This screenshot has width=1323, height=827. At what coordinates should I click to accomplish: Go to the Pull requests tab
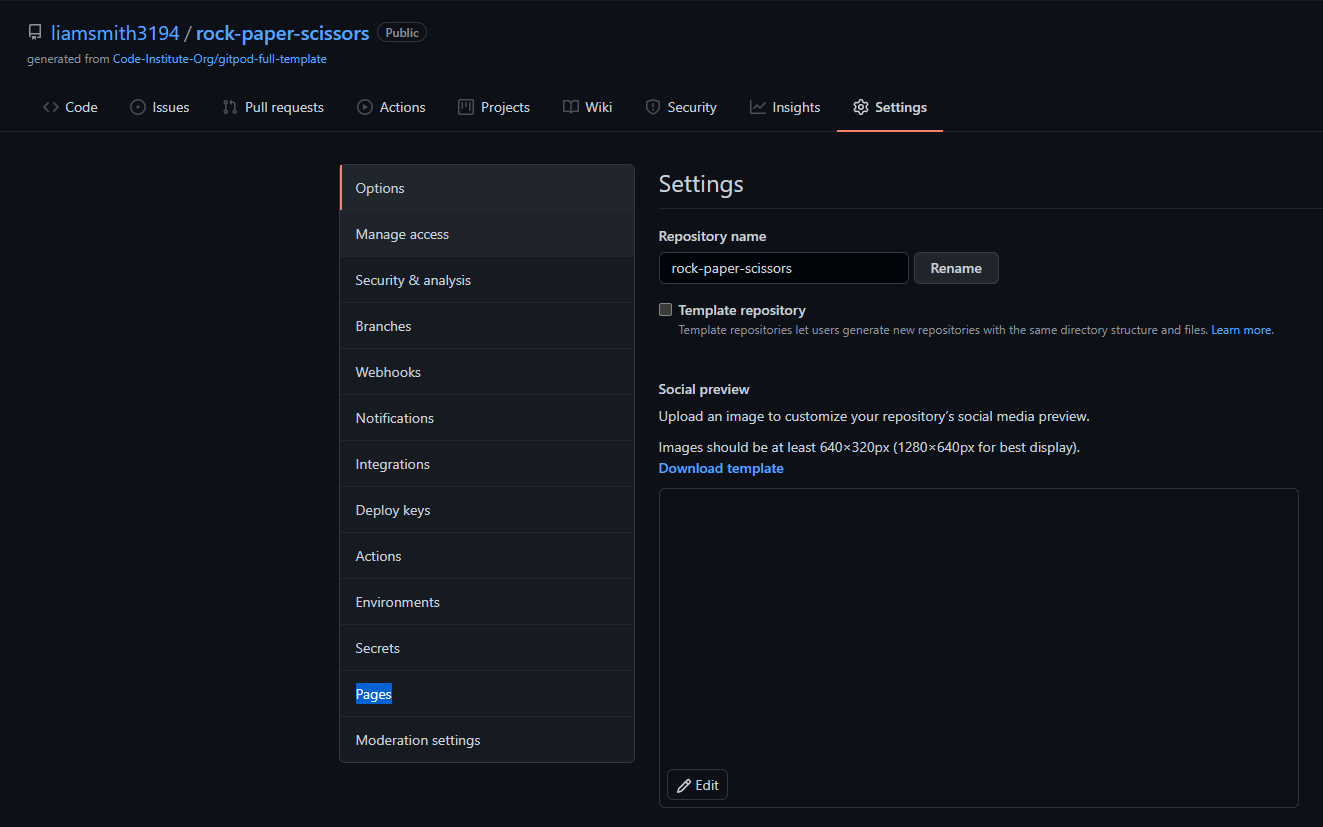coord(273,107)
